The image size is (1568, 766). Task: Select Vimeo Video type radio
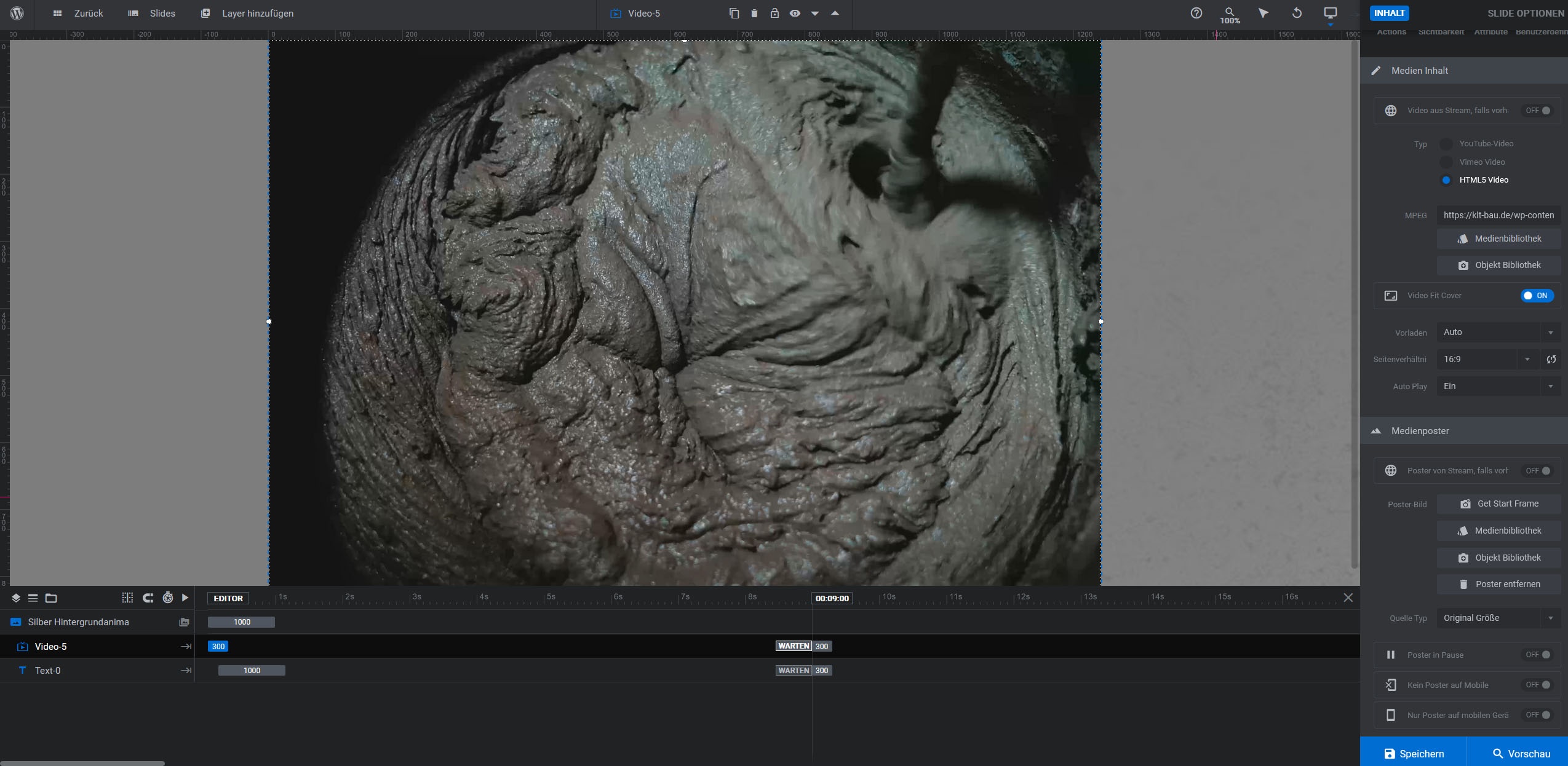1446,162
